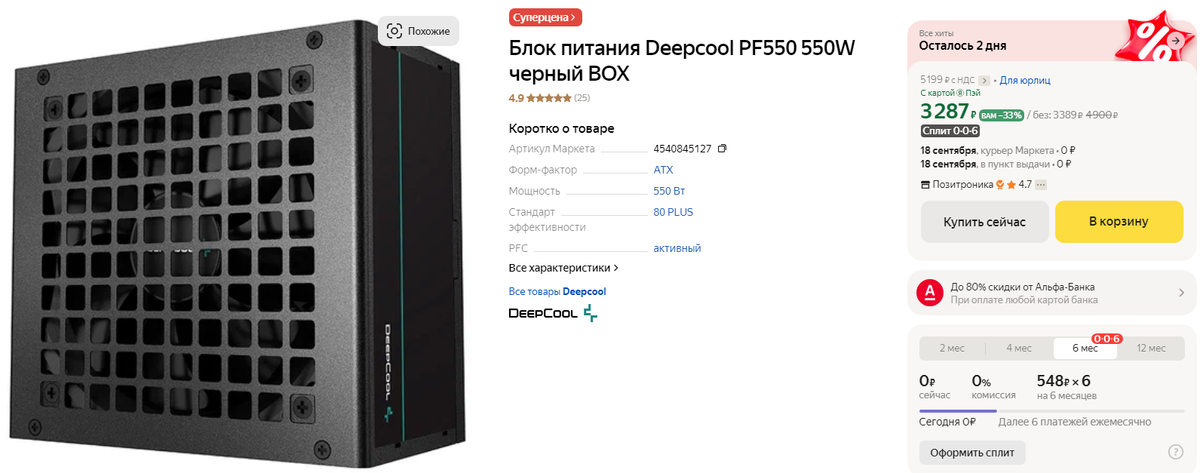Click the star rating stars under title
The height and width of the screenshot is (473, 1200).
(549, 98)
